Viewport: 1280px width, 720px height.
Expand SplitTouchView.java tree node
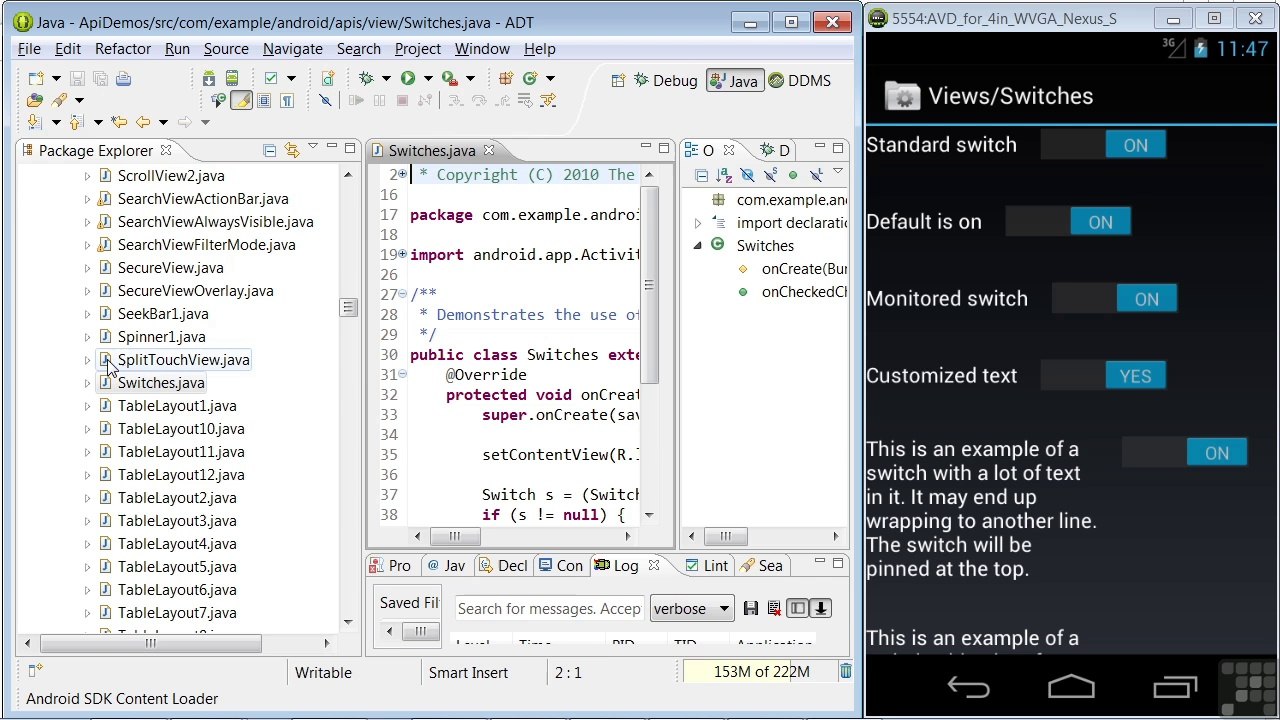[87, 360]
